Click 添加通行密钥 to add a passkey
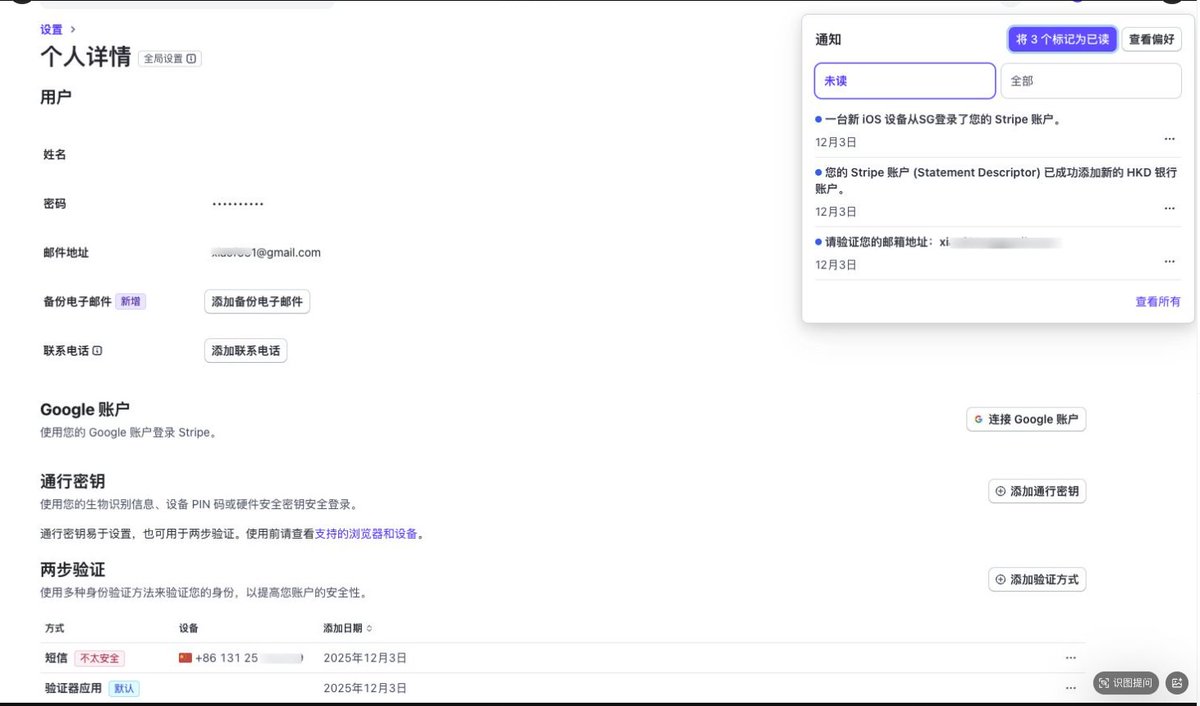1200x706 pixels. [1037, 491]
